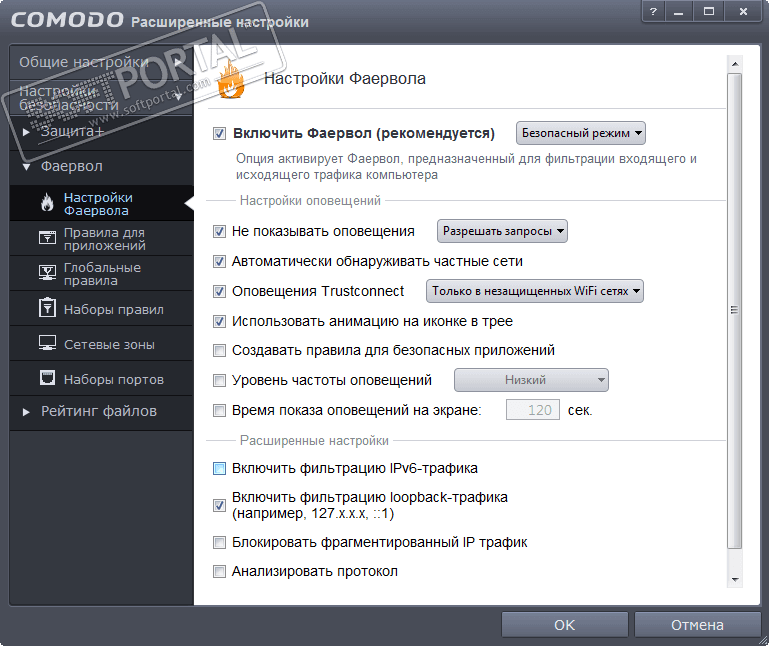The height and width of the screenshot is (646, 769).
Task: Open the Безопасный режим dropdown
Action: tap(581, 133)
